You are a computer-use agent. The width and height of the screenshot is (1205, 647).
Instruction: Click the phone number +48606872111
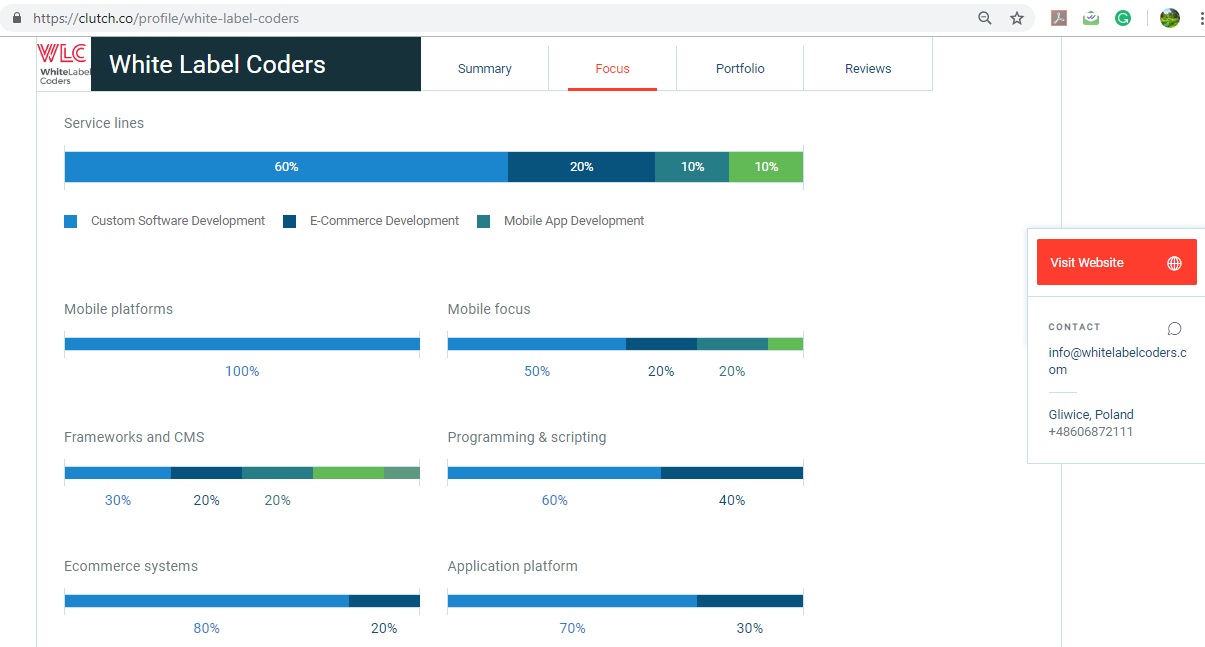coord(1091,432)
